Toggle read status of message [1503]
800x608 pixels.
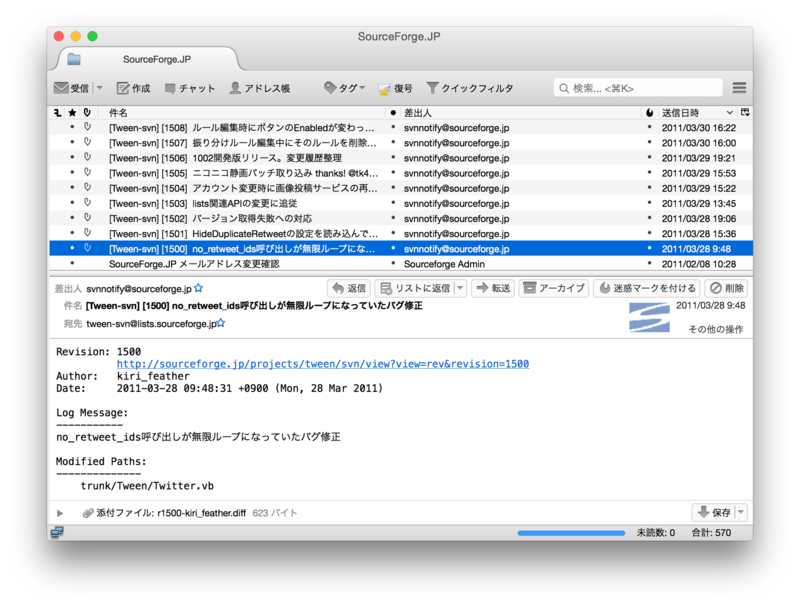pyautogui.click(x=393, y=202)
